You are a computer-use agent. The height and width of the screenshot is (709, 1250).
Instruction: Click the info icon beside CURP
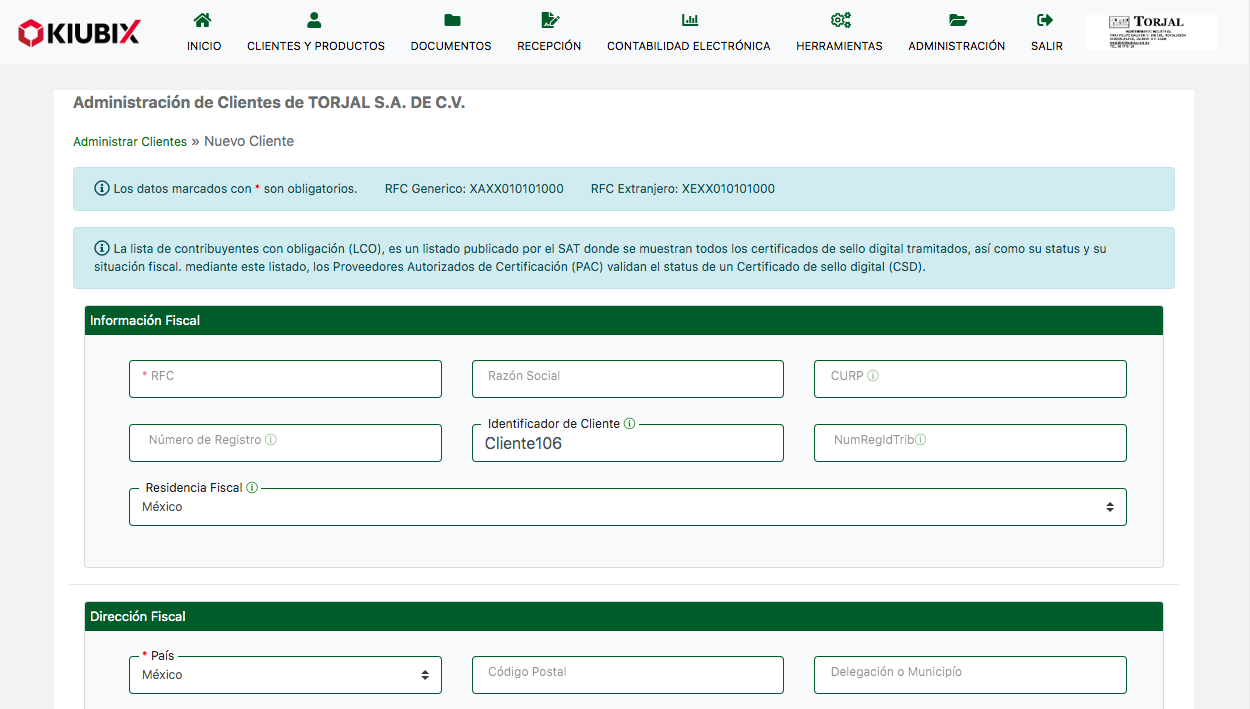point(873,376)
